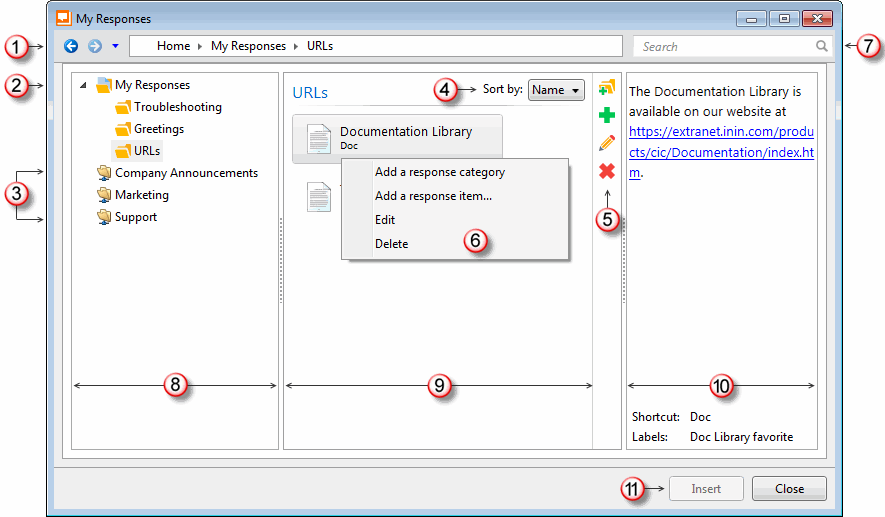Select Edit in the context menu
885x517 pixels.
pyautogui.click(x=385, y=220)
